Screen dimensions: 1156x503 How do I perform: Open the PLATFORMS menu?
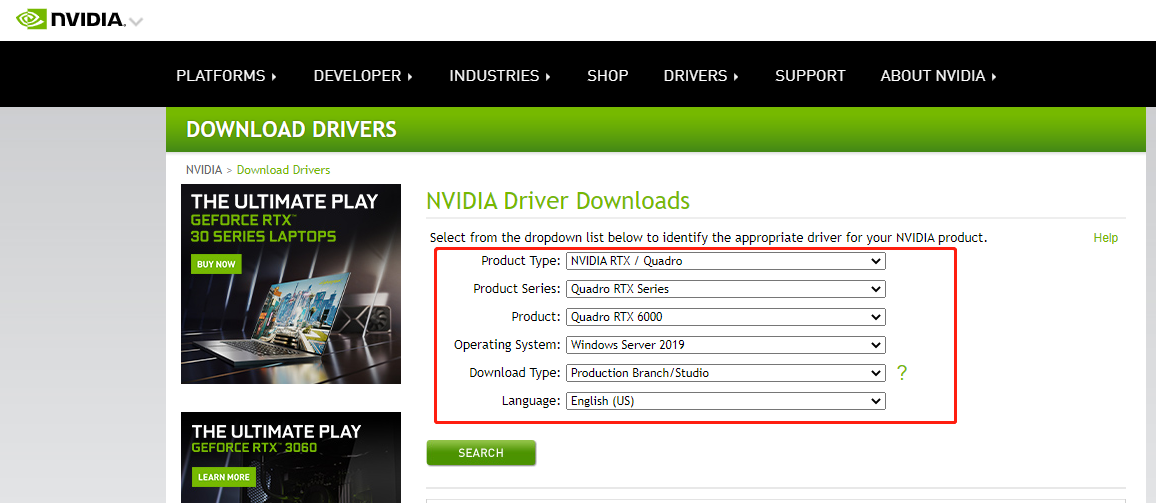point(226,76)
